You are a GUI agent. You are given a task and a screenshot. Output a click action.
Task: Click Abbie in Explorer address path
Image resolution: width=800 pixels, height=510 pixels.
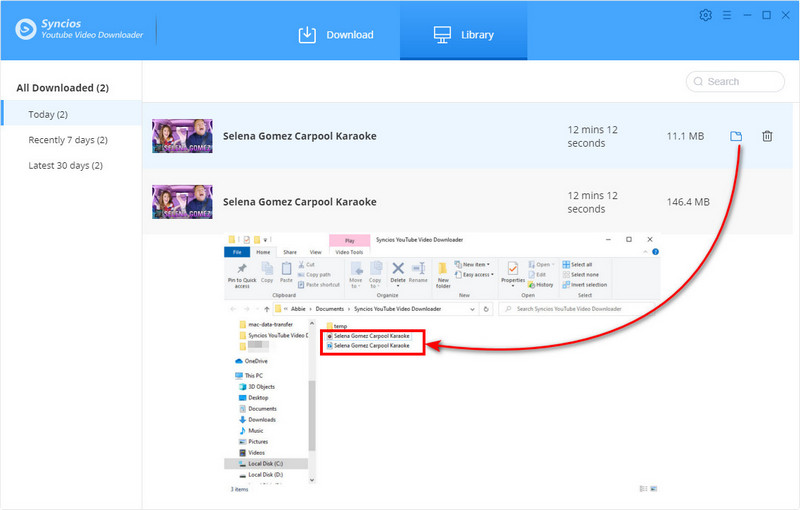pos(298,309)
